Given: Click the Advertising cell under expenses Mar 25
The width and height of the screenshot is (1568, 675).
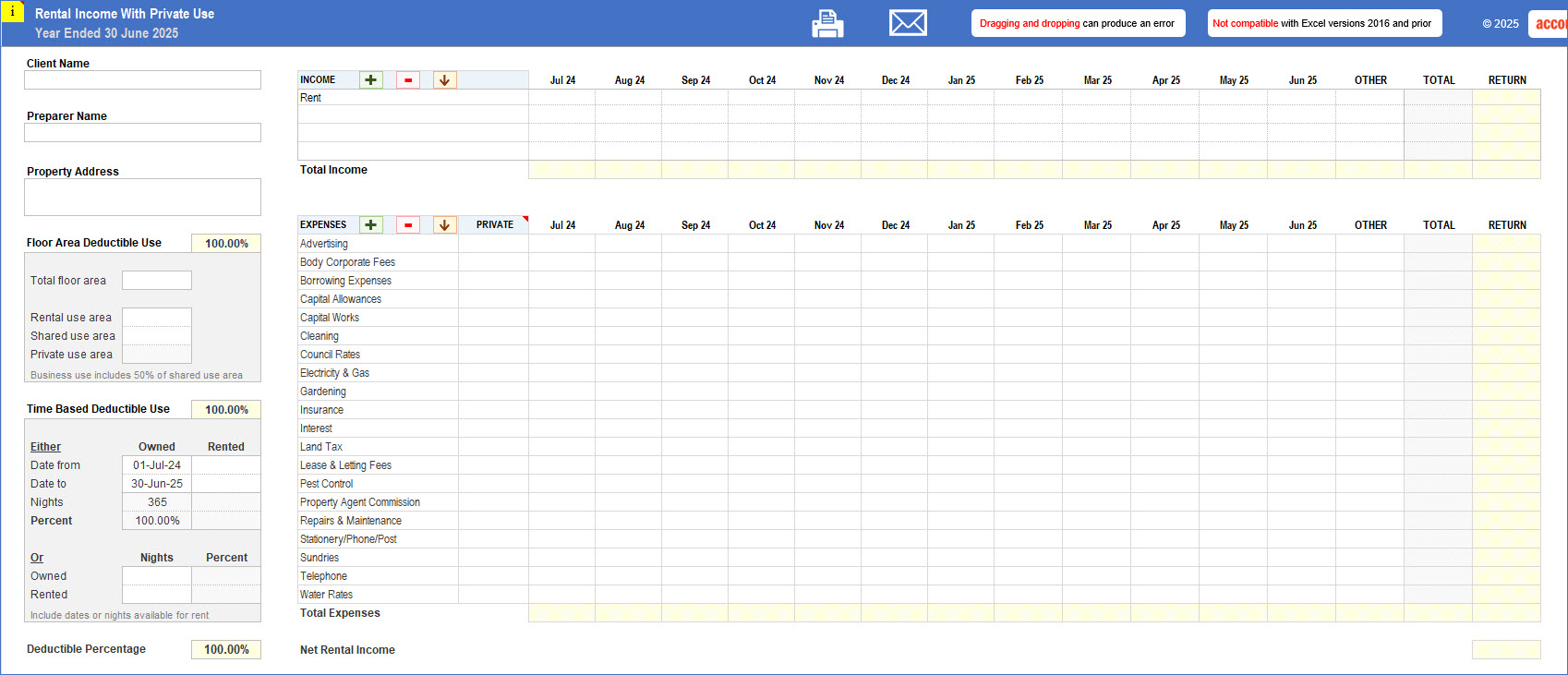Looking at the screenshot, I should [x=1097, y=244].
